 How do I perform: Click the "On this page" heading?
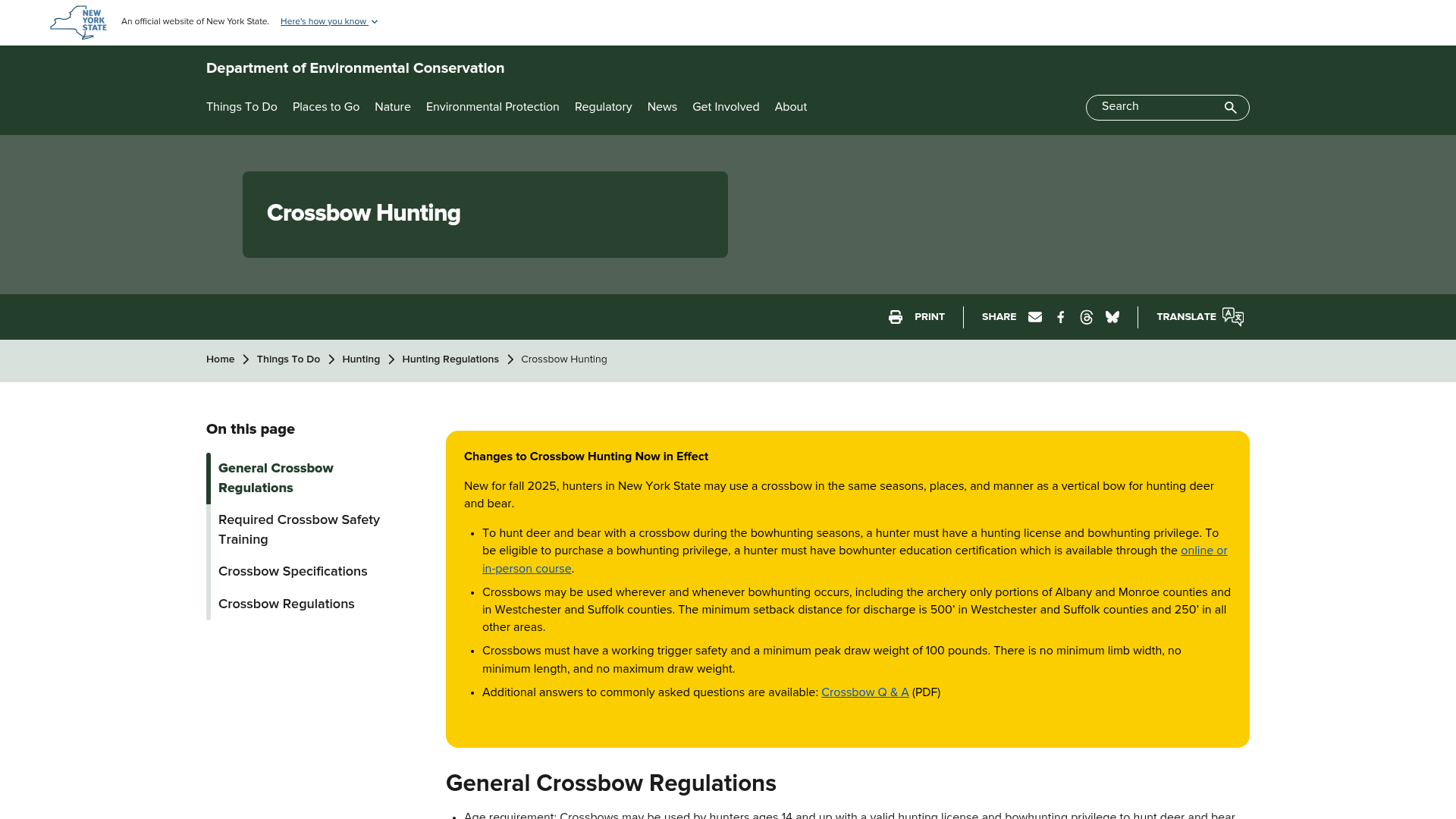point(250,429)
